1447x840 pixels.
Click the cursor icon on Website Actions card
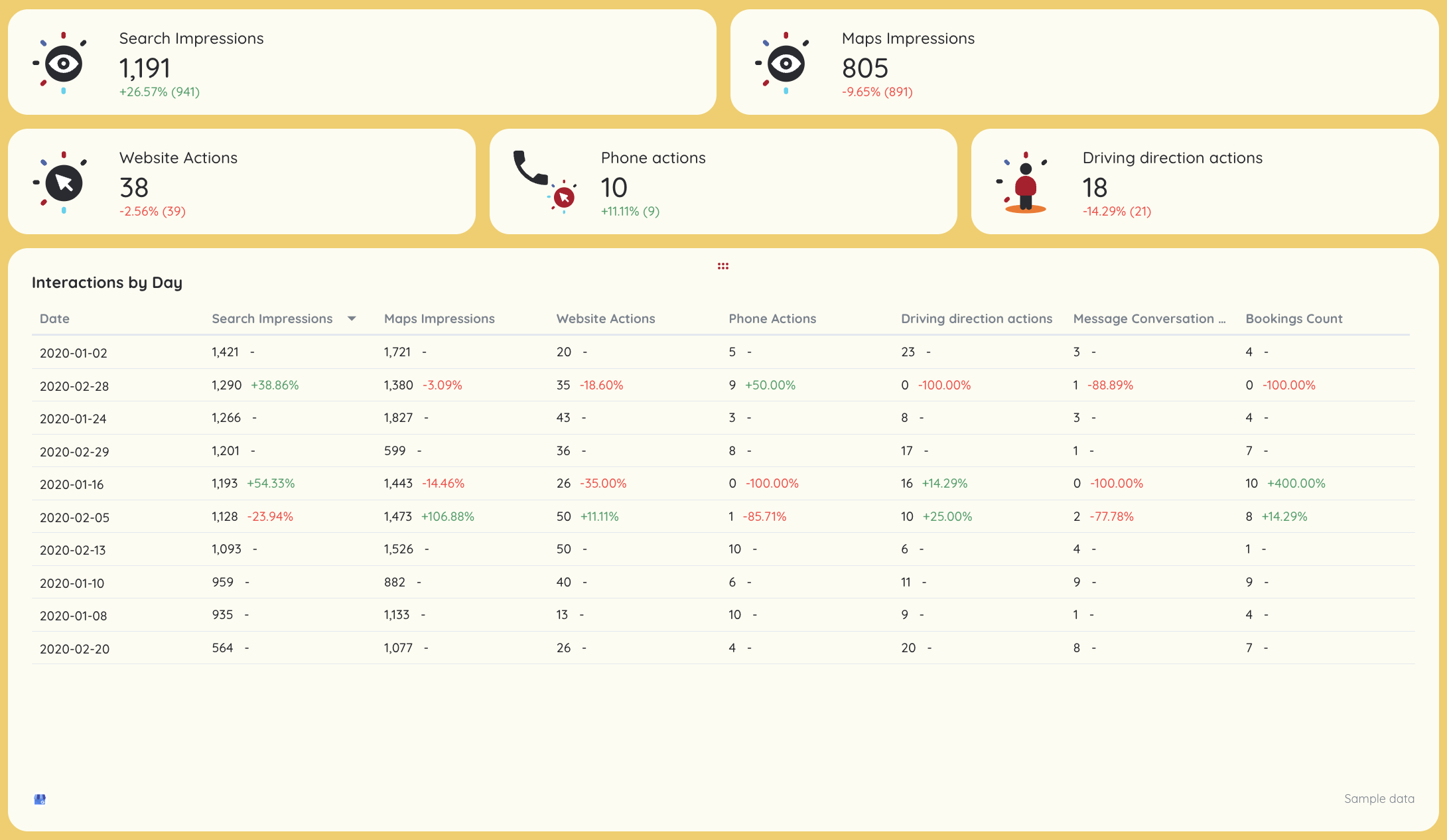click(x=64, y=184)
